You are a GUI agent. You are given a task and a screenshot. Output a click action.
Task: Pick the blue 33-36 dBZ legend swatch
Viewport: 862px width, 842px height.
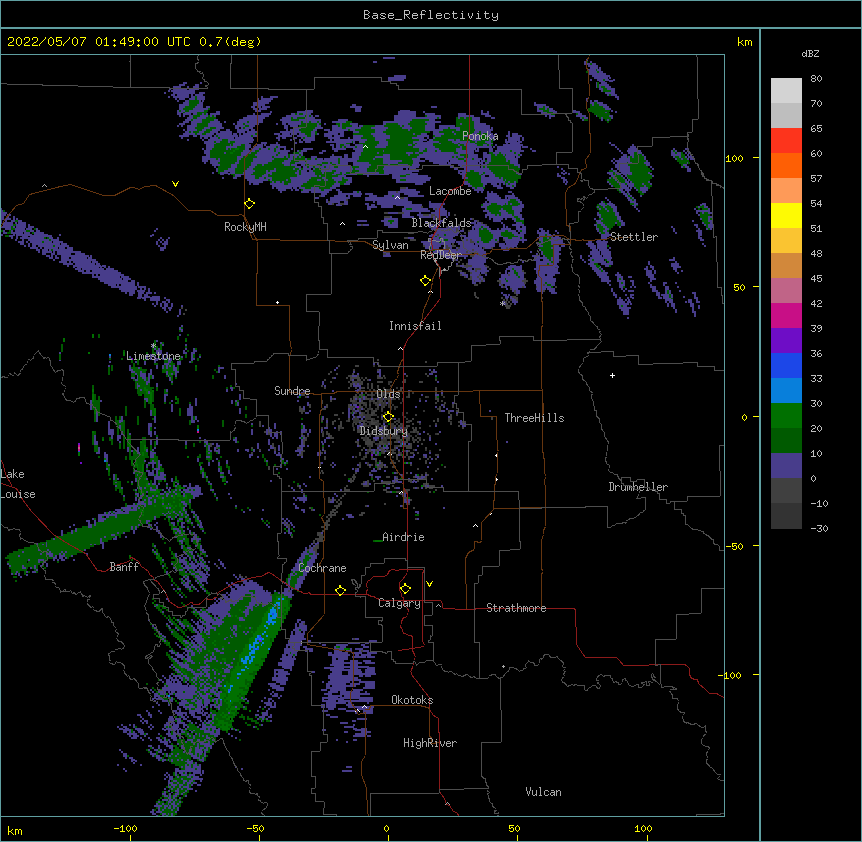pyautogui.click(x=786, y=365)
